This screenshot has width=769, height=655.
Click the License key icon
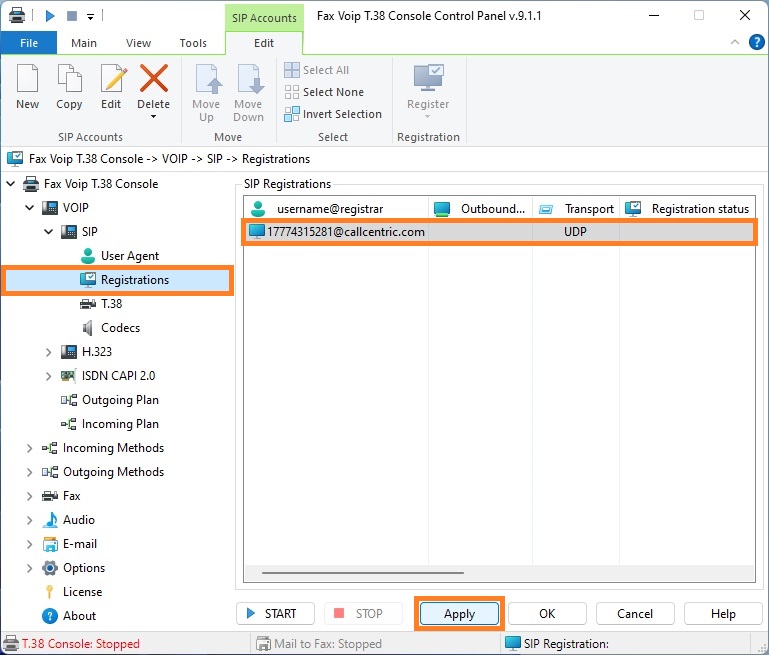pos(49,592)
